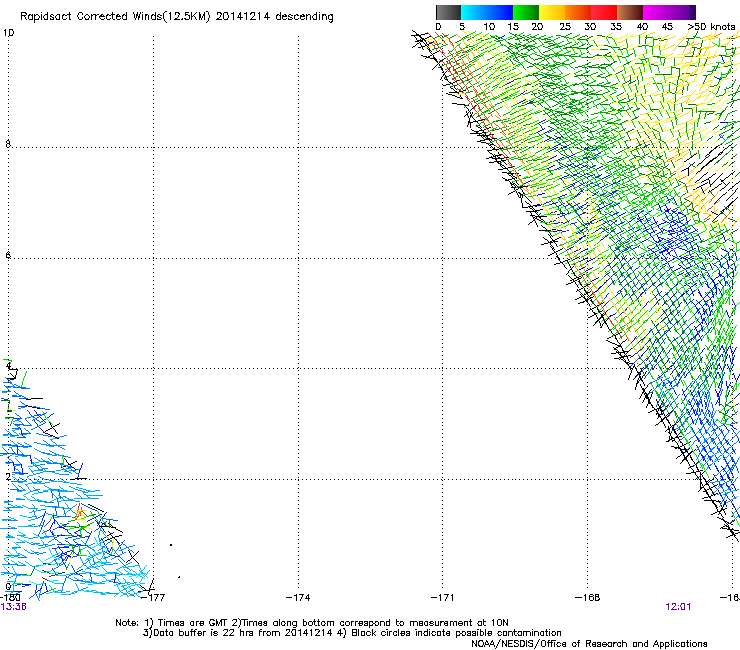Click the "30" label under the color bar
The image size is (740, 650).
coord(590,27)
